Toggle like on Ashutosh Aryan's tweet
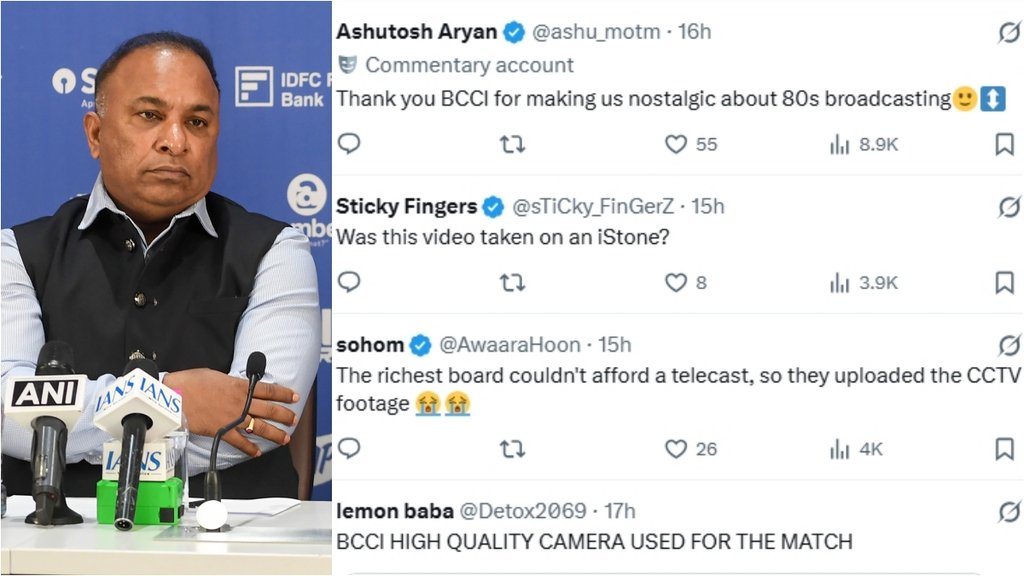This screenshot has width=1024, height=576. click(676, 144)
